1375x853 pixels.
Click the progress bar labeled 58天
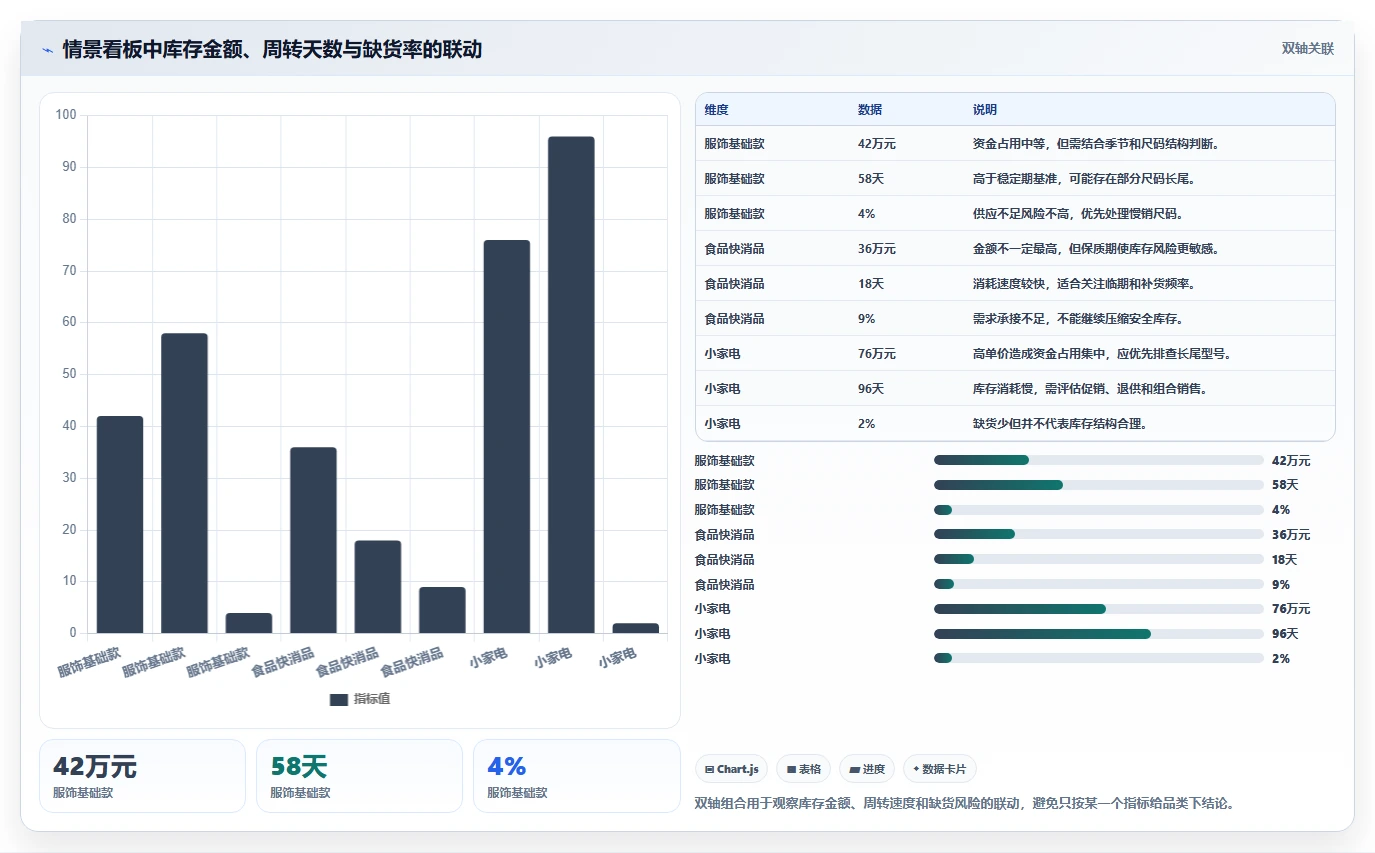[1099, 485]
